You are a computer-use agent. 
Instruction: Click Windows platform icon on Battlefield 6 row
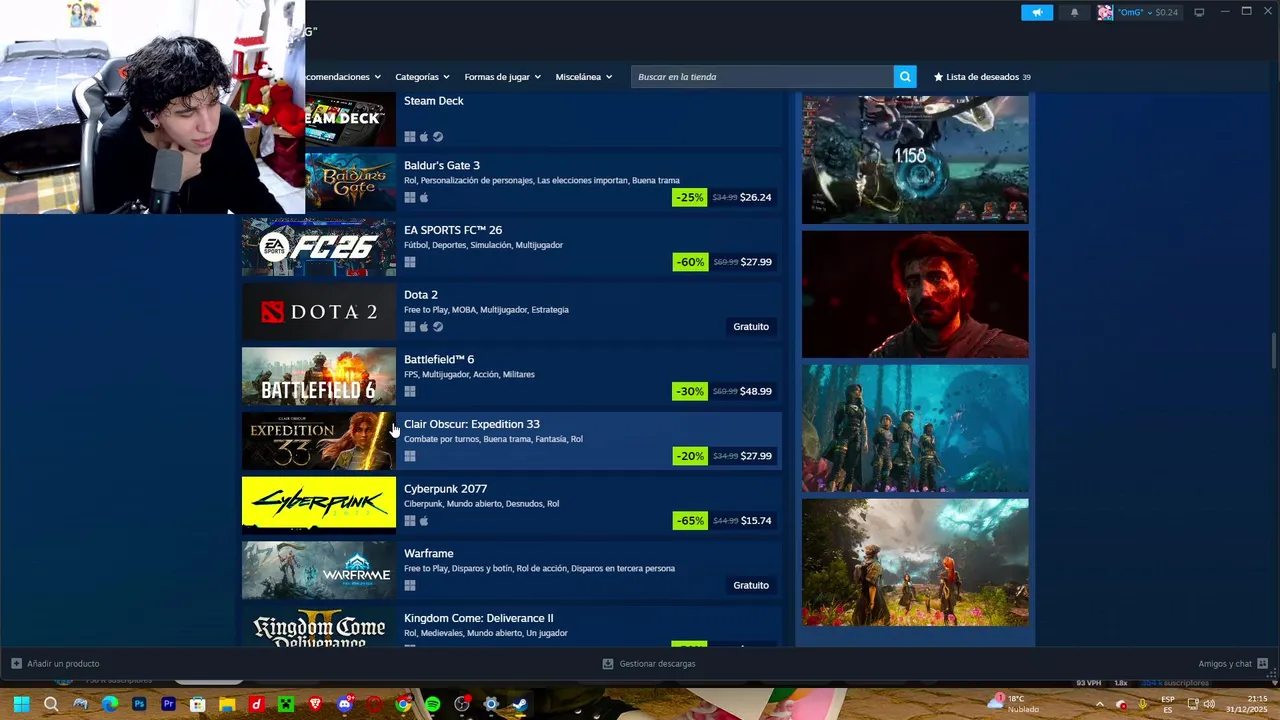410,392
